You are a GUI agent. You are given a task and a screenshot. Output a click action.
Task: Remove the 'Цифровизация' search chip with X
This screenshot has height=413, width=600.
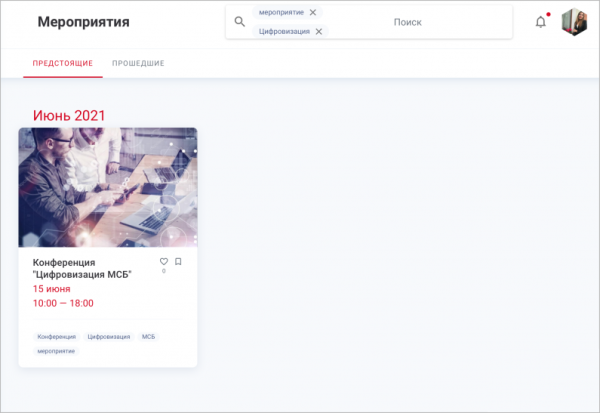[318, 31]
